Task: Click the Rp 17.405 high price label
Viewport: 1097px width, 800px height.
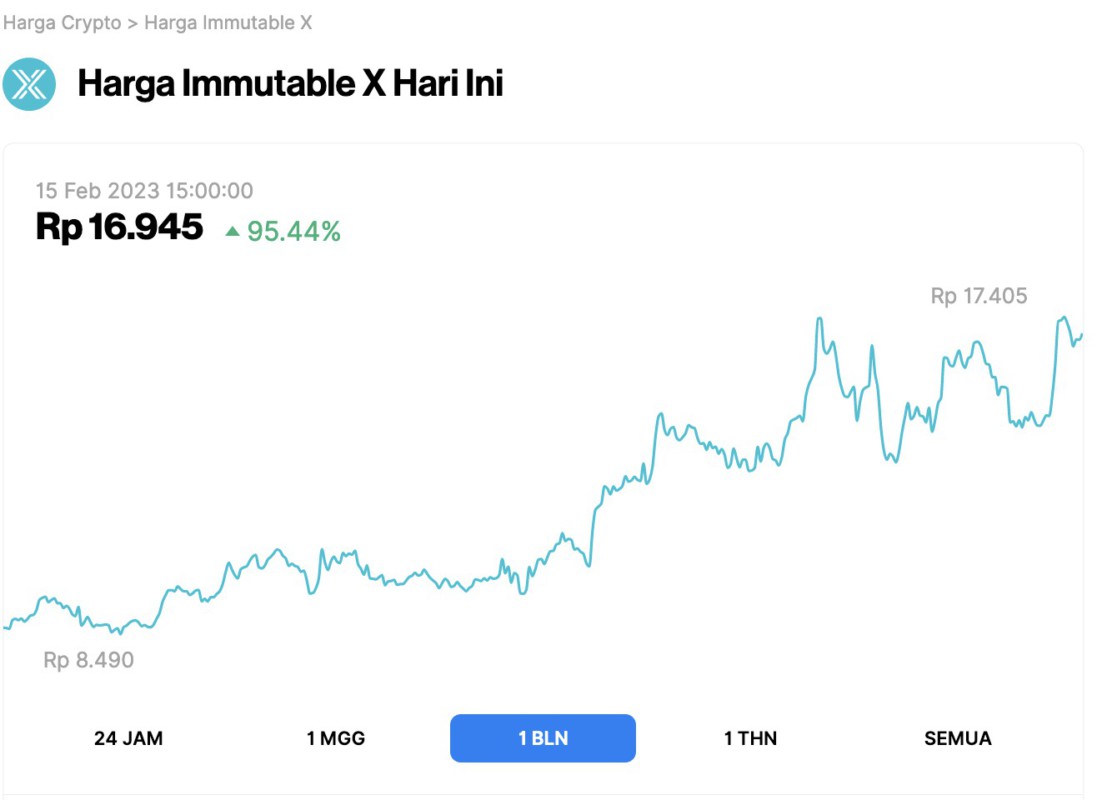Action: [978, 297]
